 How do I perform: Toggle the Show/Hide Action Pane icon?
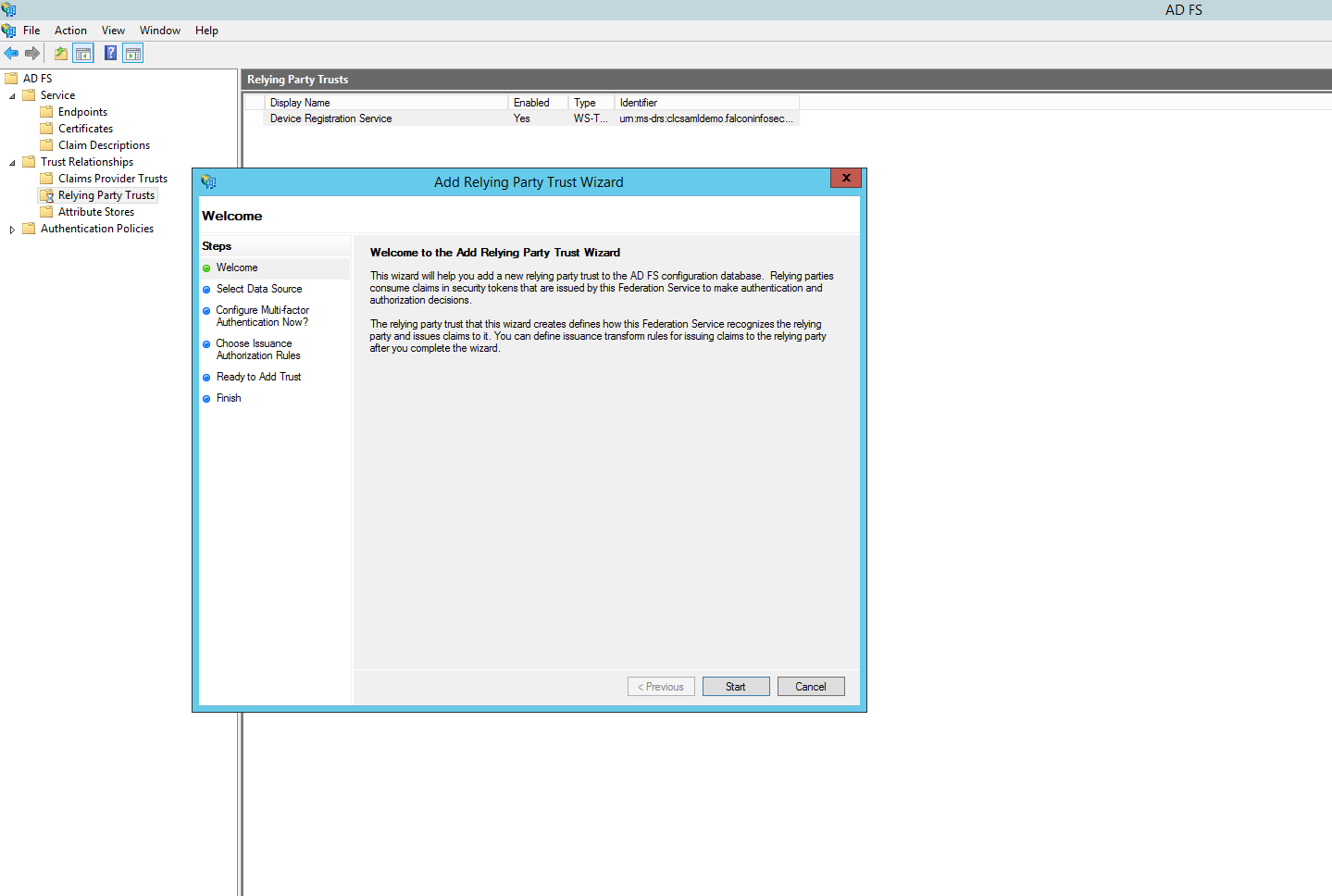(133, 54)
